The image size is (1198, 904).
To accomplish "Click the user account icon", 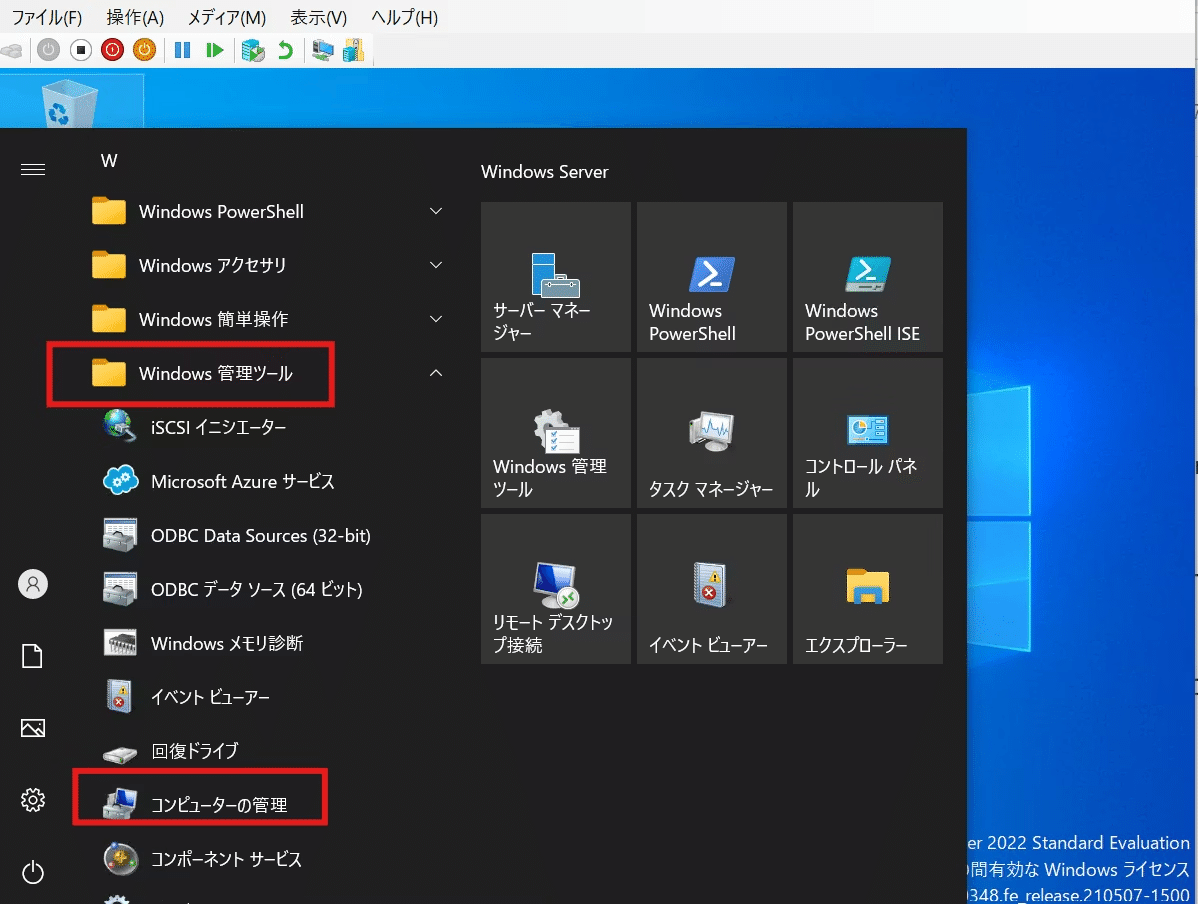I will pos(33,584).
